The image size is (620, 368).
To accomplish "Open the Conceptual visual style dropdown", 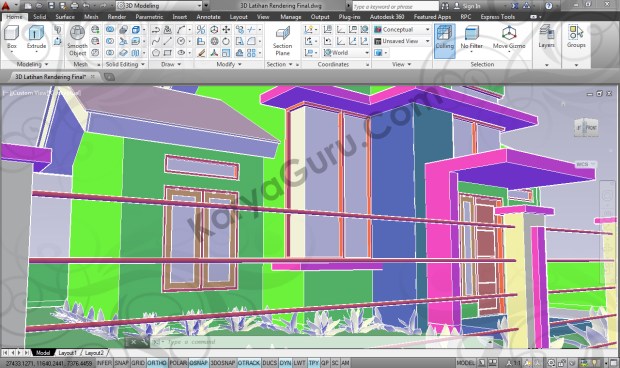I will coord(402,30).
